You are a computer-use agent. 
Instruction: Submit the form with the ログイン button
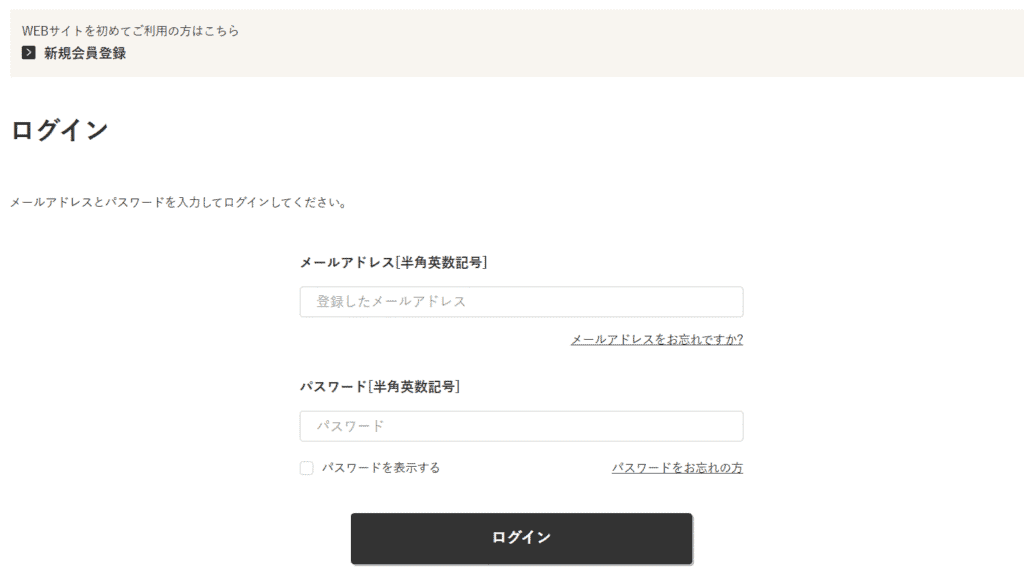tap(521, 538)
